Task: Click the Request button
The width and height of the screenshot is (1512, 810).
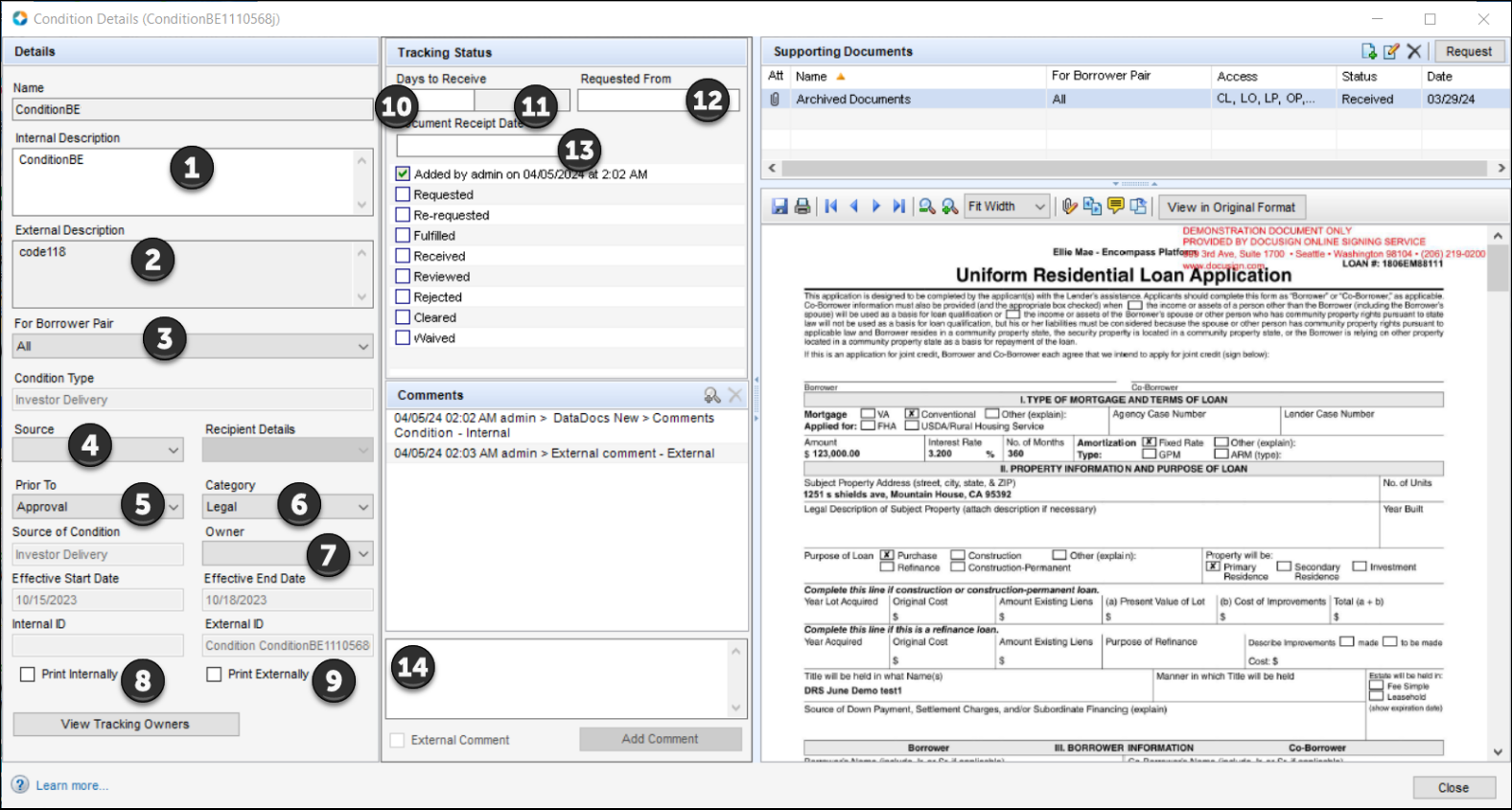Action: [1469, 52]
